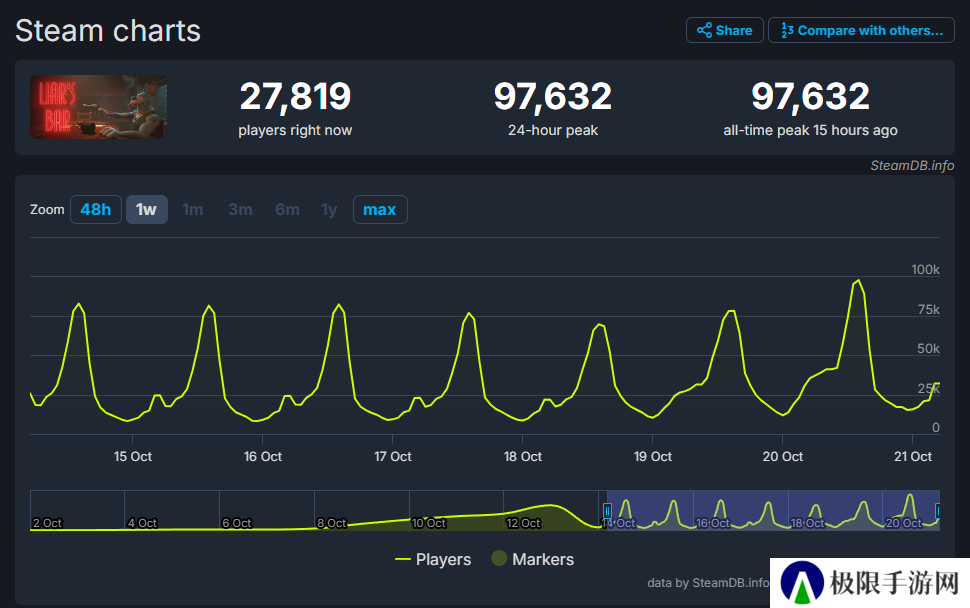The height and width of the screenshot is (608, 970).
Task: Click the Share button
Action: pos(724,30)
